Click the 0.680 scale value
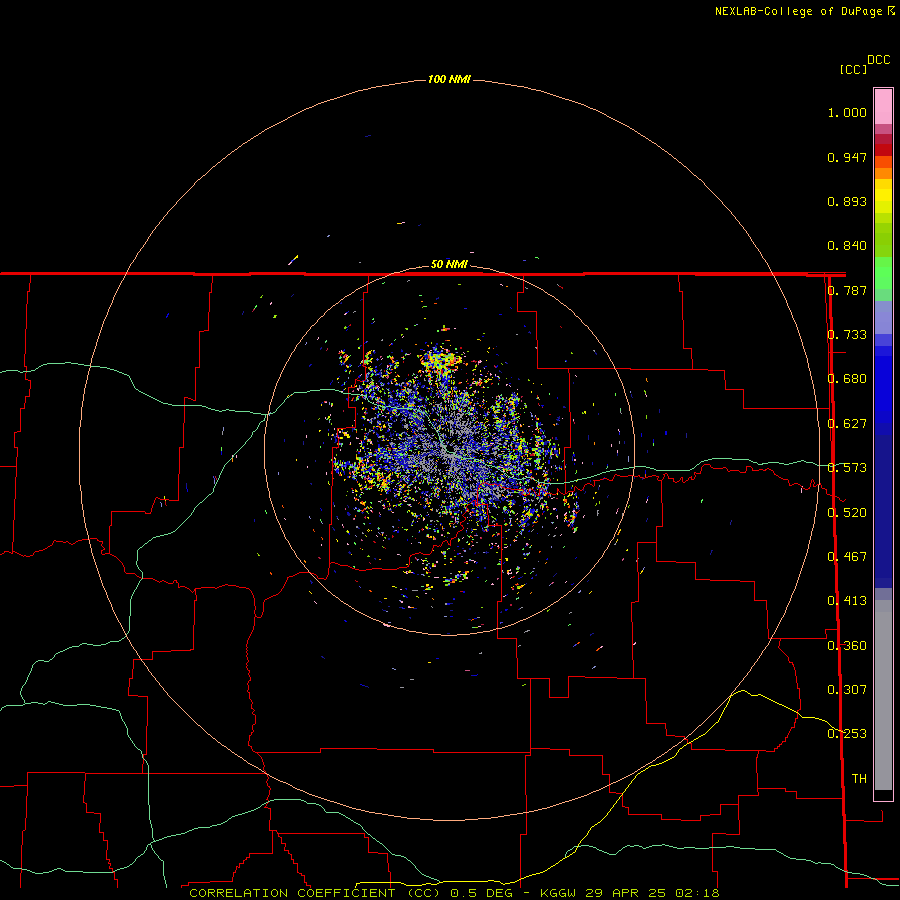900x900 pixels. (847, 379)
